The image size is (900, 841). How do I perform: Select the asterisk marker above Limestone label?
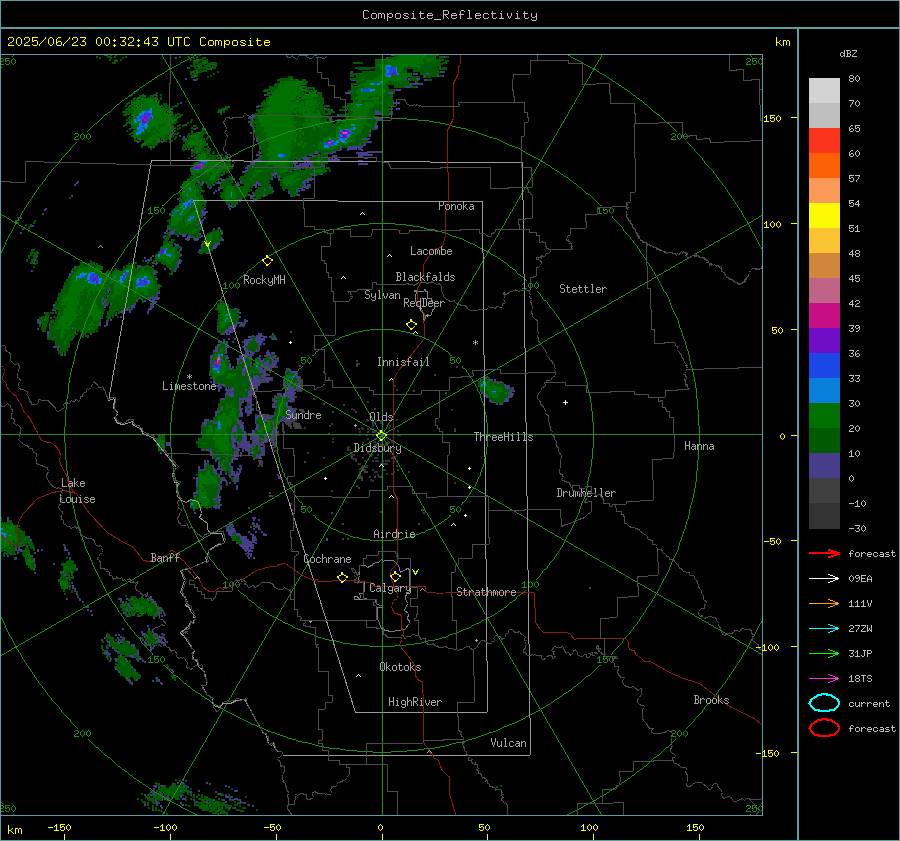[189, 377]
